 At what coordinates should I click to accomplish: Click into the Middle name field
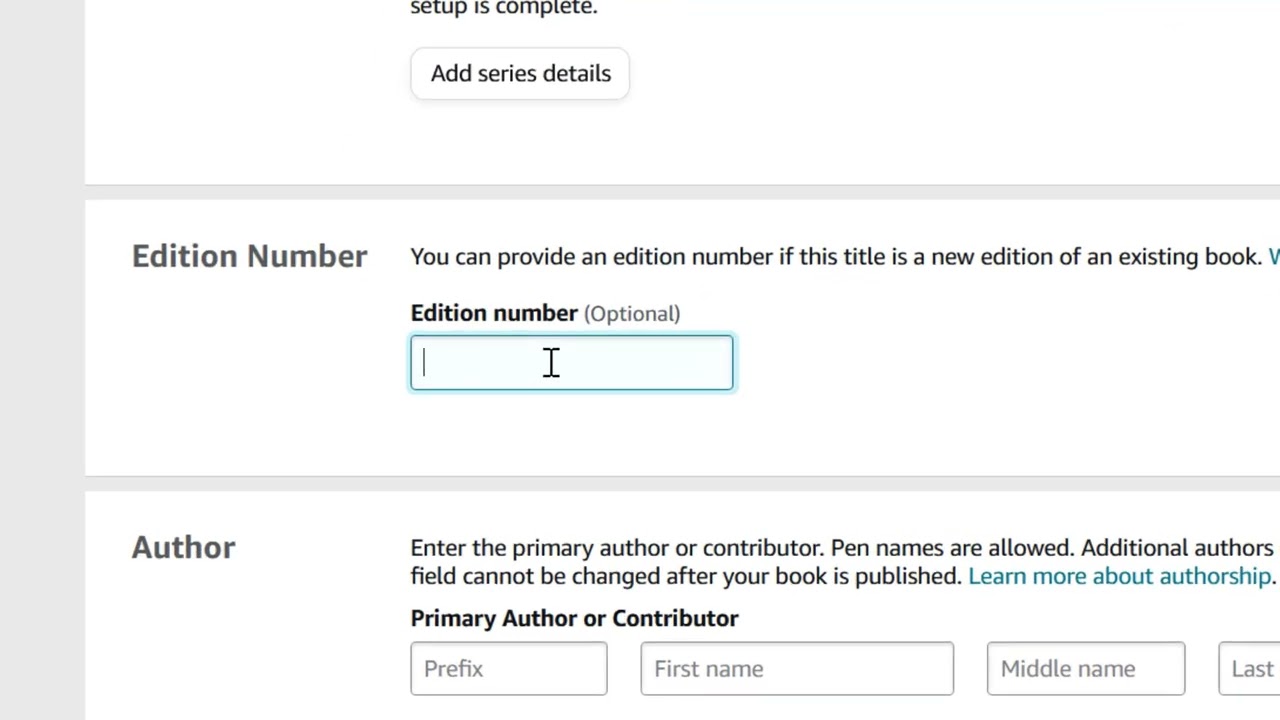(1085, 669)
